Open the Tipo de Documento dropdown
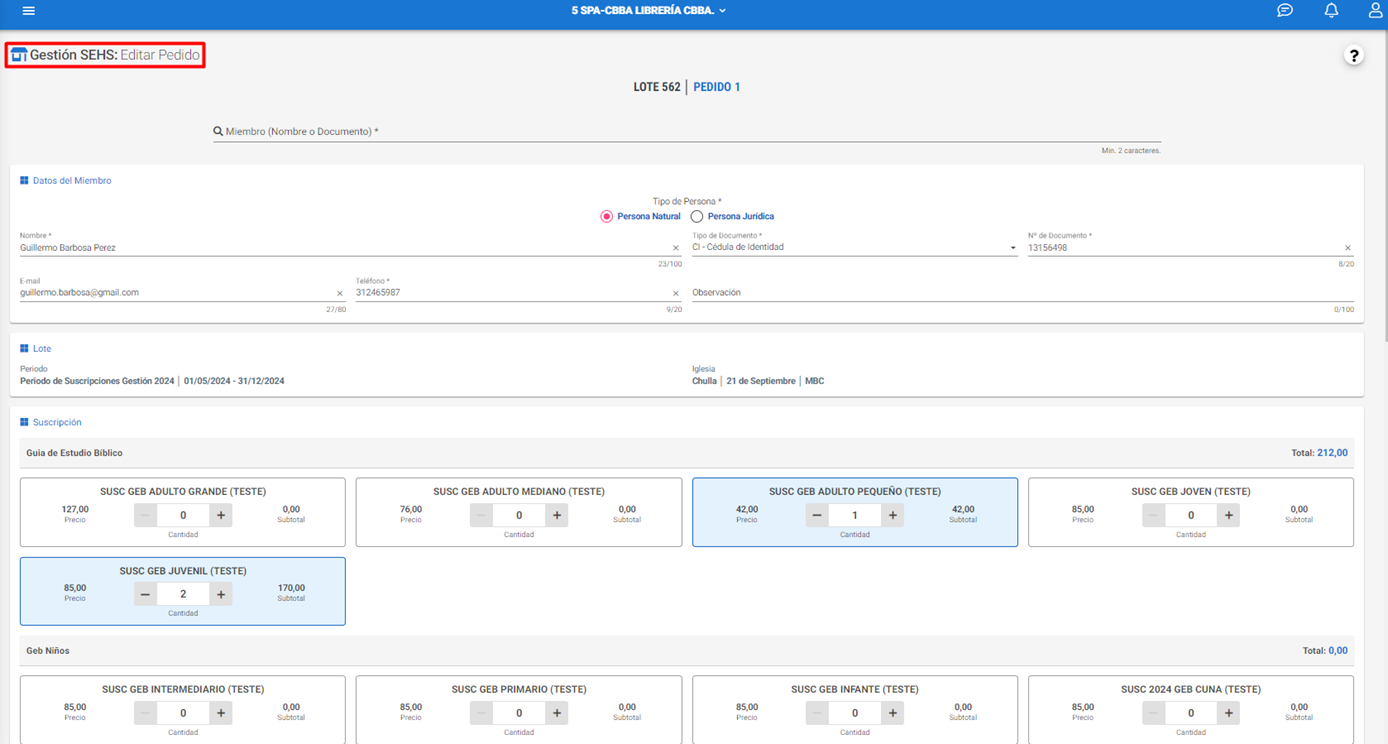 (854, 247)
